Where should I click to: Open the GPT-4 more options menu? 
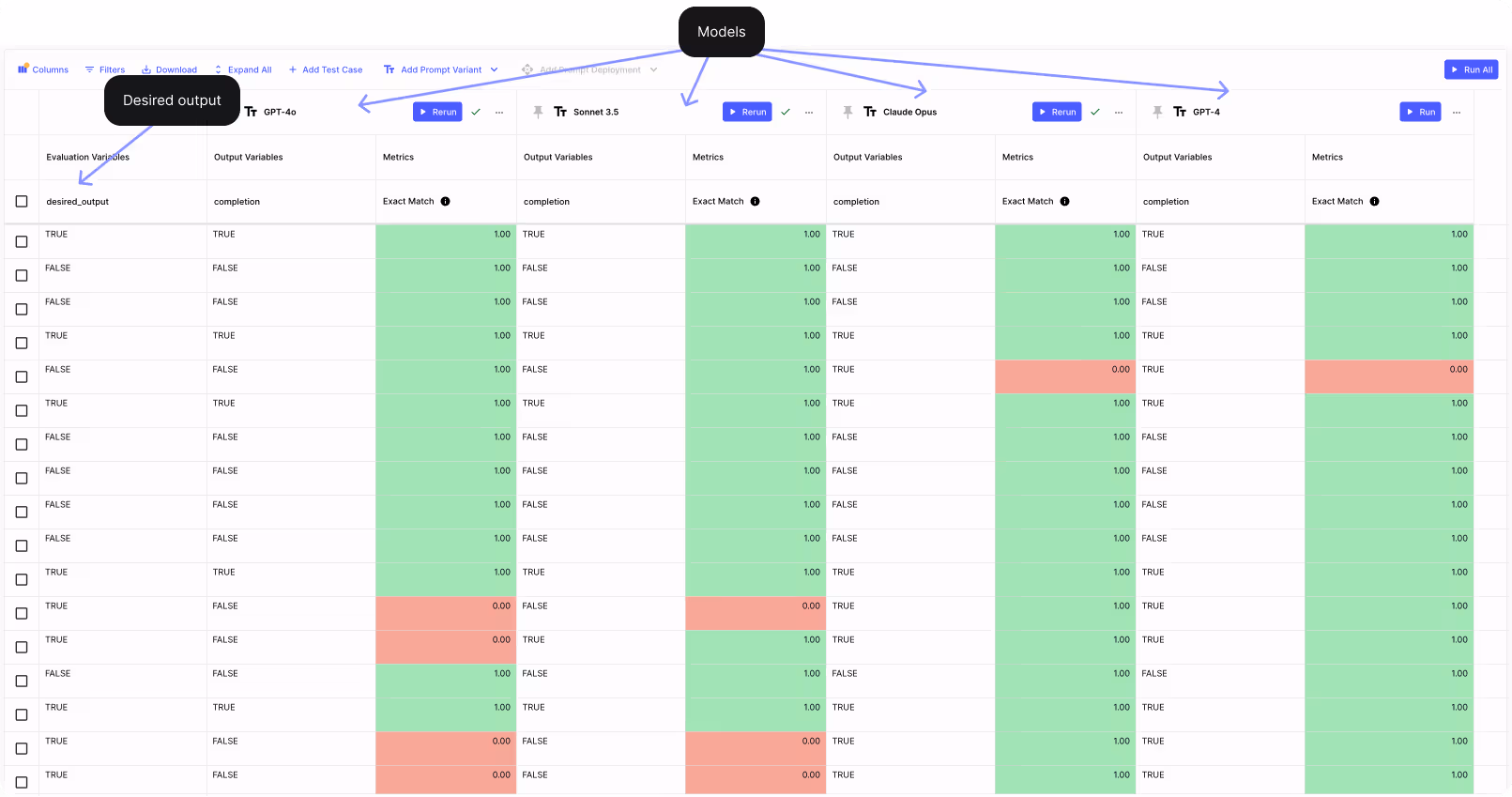1457,112
